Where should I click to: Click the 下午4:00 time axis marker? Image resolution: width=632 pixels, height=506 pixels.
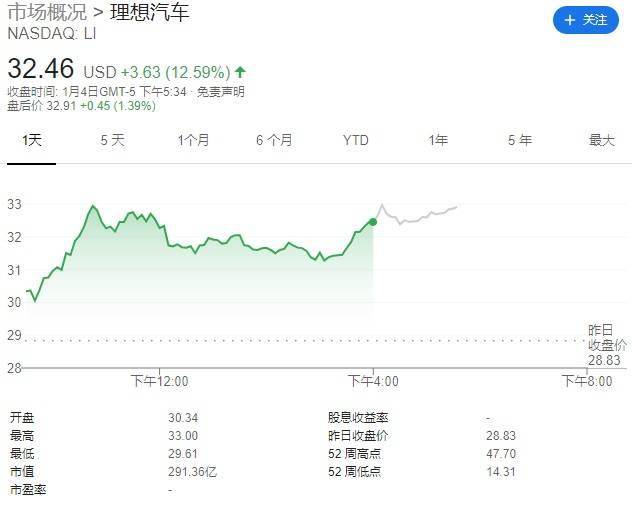click(373, 381)
